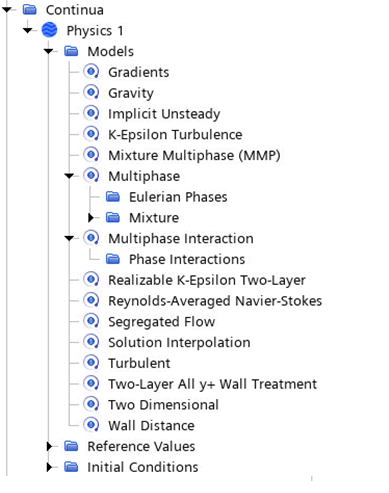
Task: Click the Gravity model icon
Action: point(91,92)
